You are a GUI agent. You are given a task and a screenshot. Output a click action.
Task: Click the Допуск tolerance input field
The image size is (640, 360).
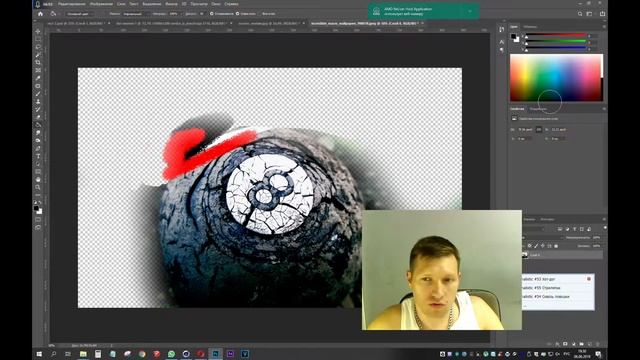pos(202,13)
